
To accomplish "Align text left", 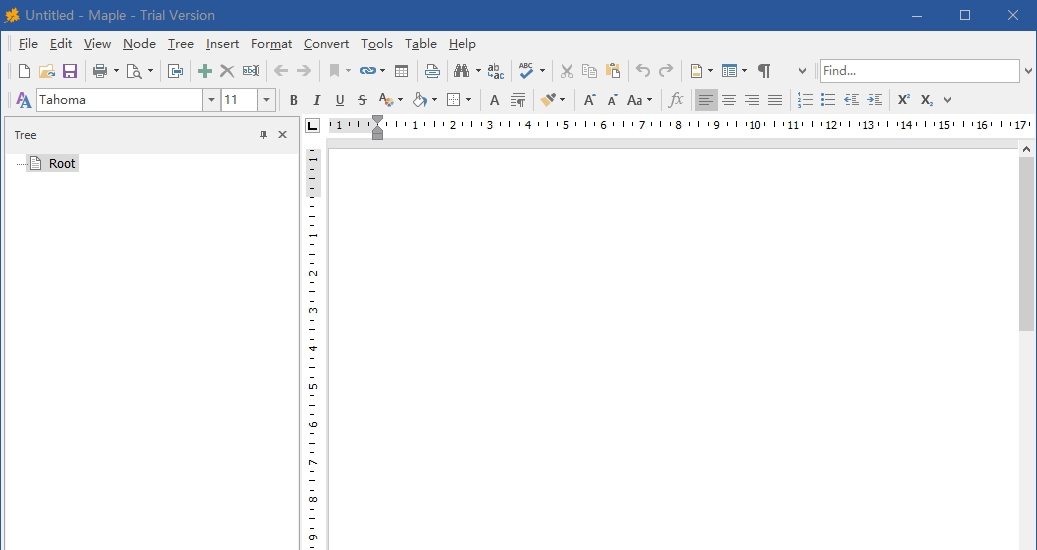I will (706, 100).
